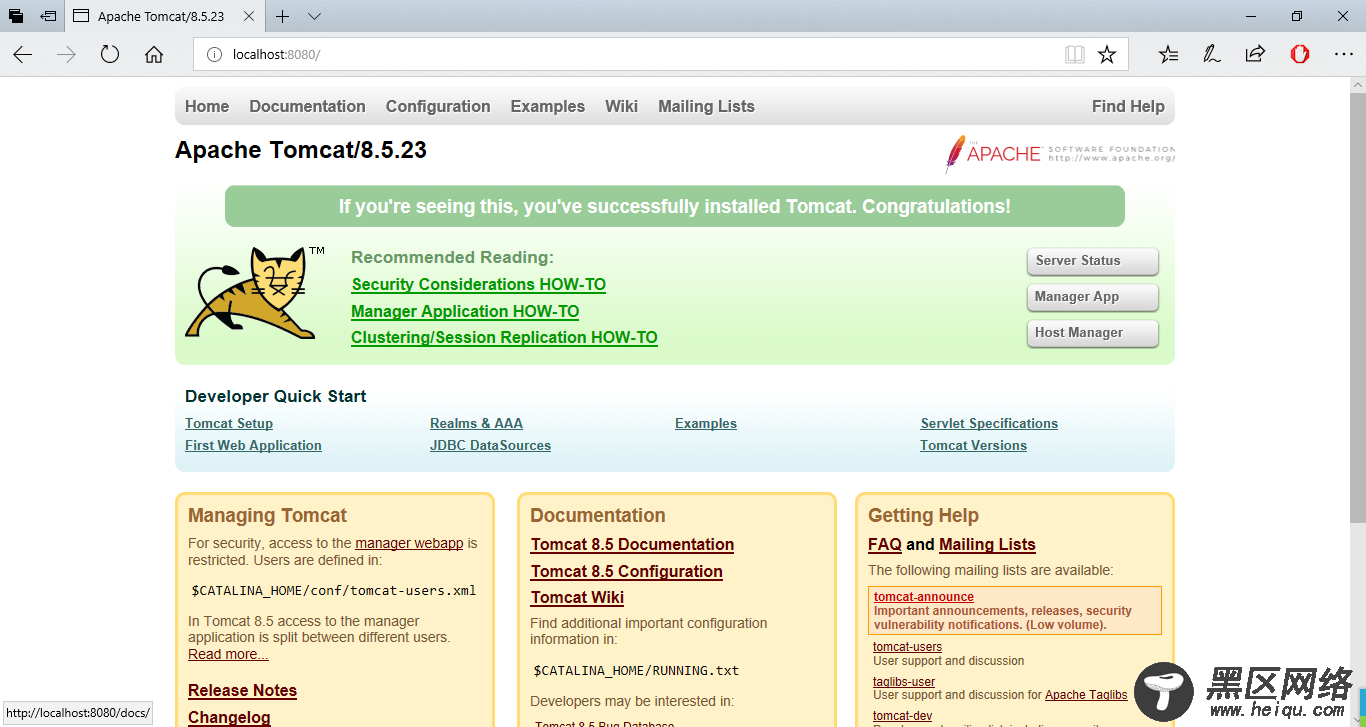This screenshot has width=1366, height=727.
Task: Open the Opera extension icon
Action: (1300, 55)
